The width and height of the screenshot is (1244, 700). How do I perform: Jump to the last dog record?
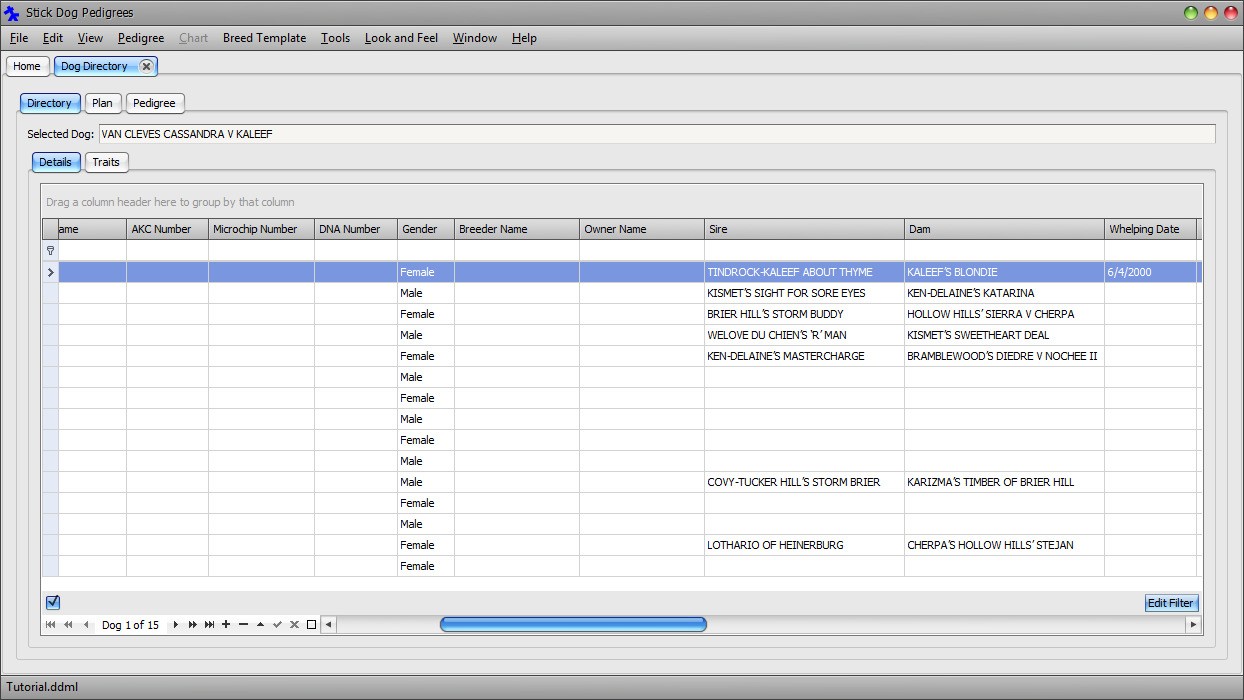coord(209,625)
